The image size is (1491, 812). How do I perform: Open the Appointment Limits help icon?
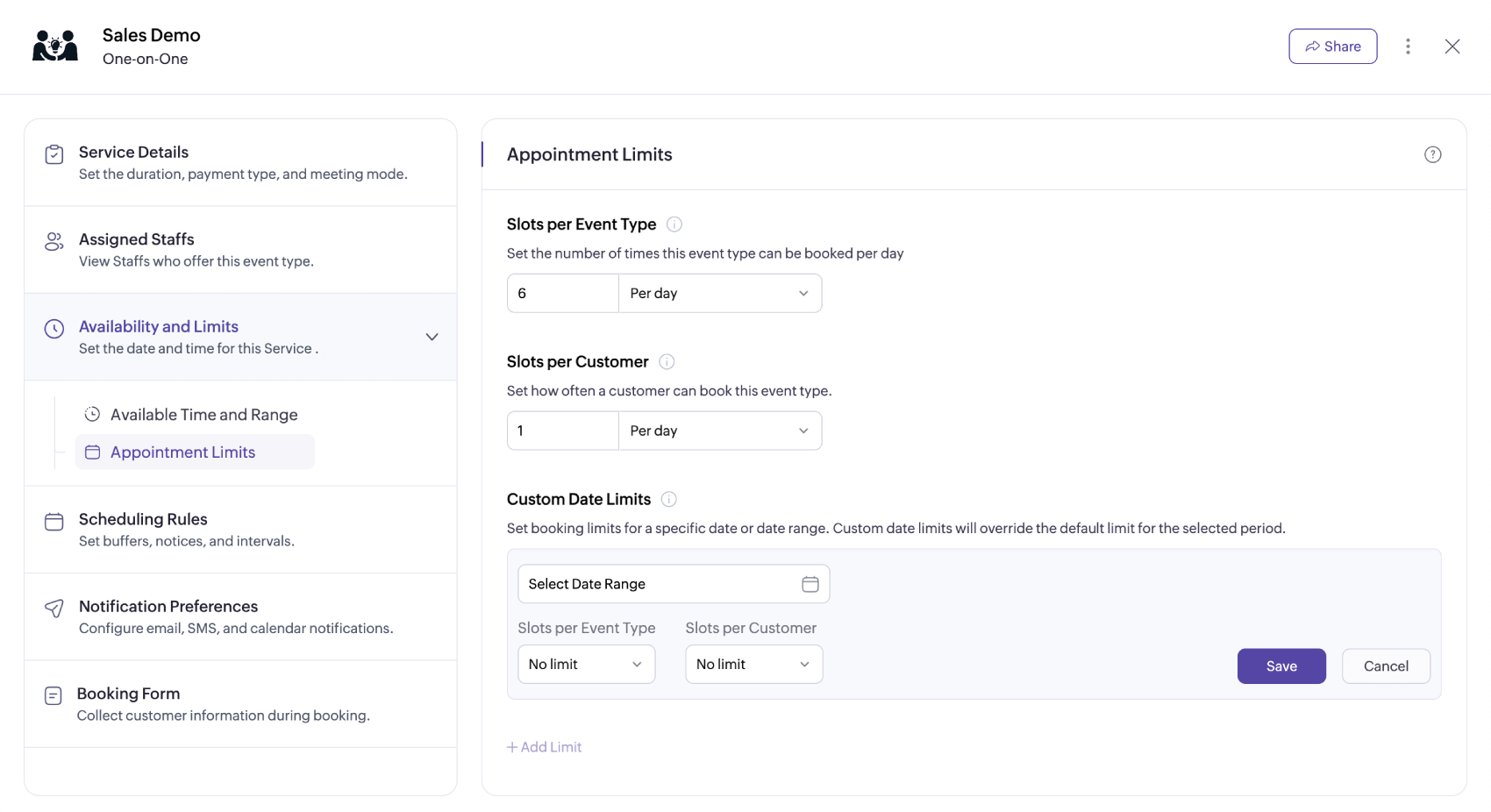click(1433, 153)
